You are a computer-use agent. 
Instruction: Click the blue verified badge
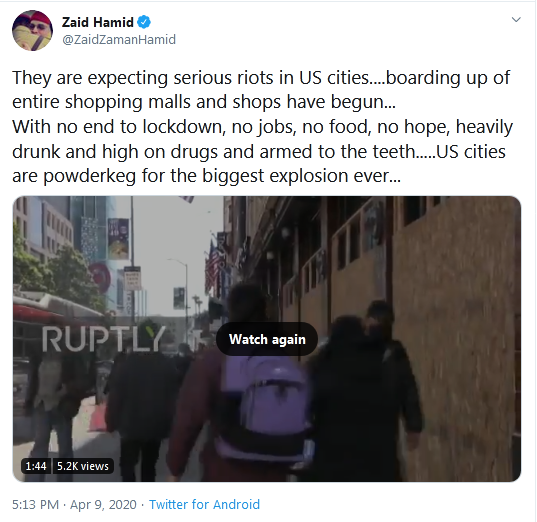point(144,23)
